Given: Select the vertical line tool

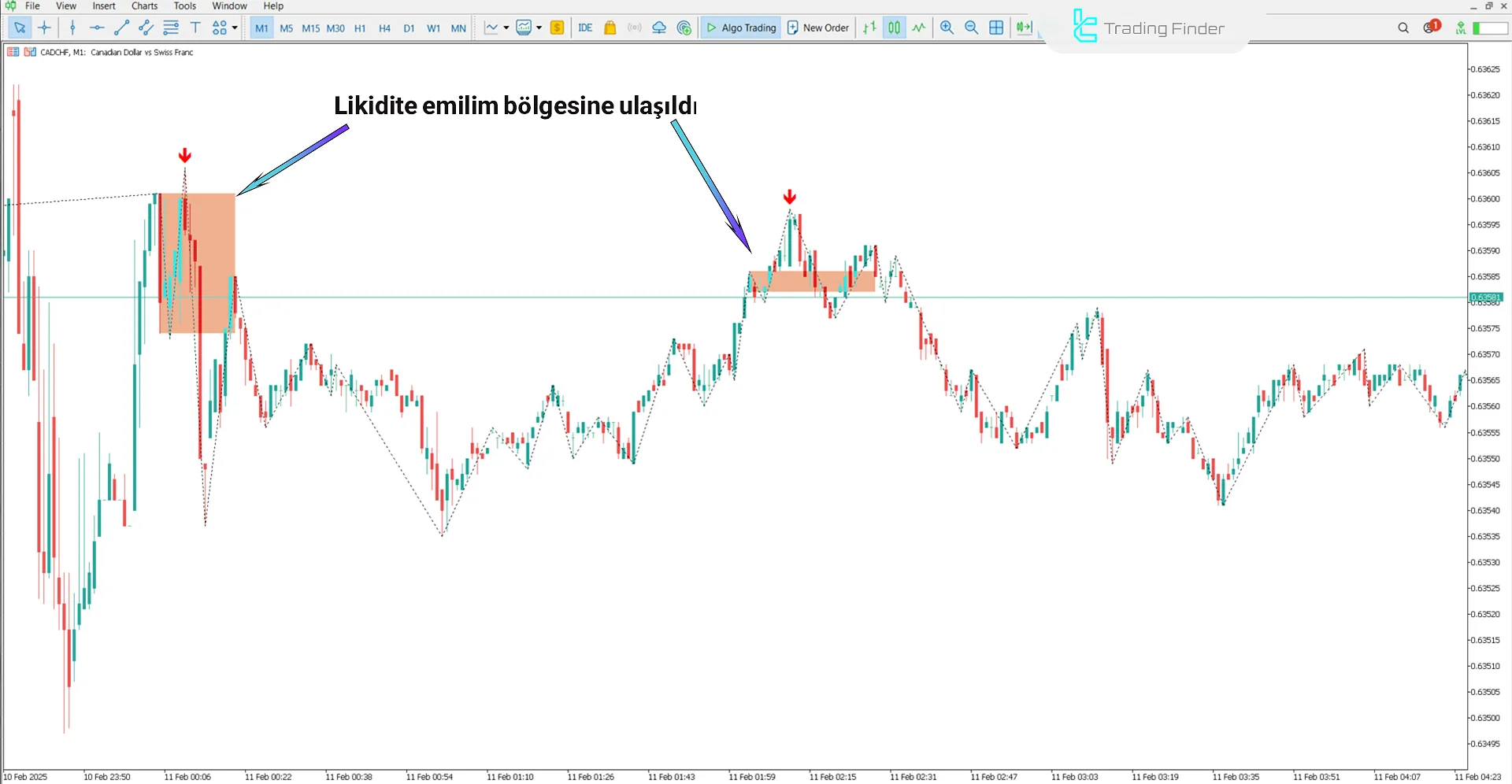Looking at the screenshot, I should point(72,28).
